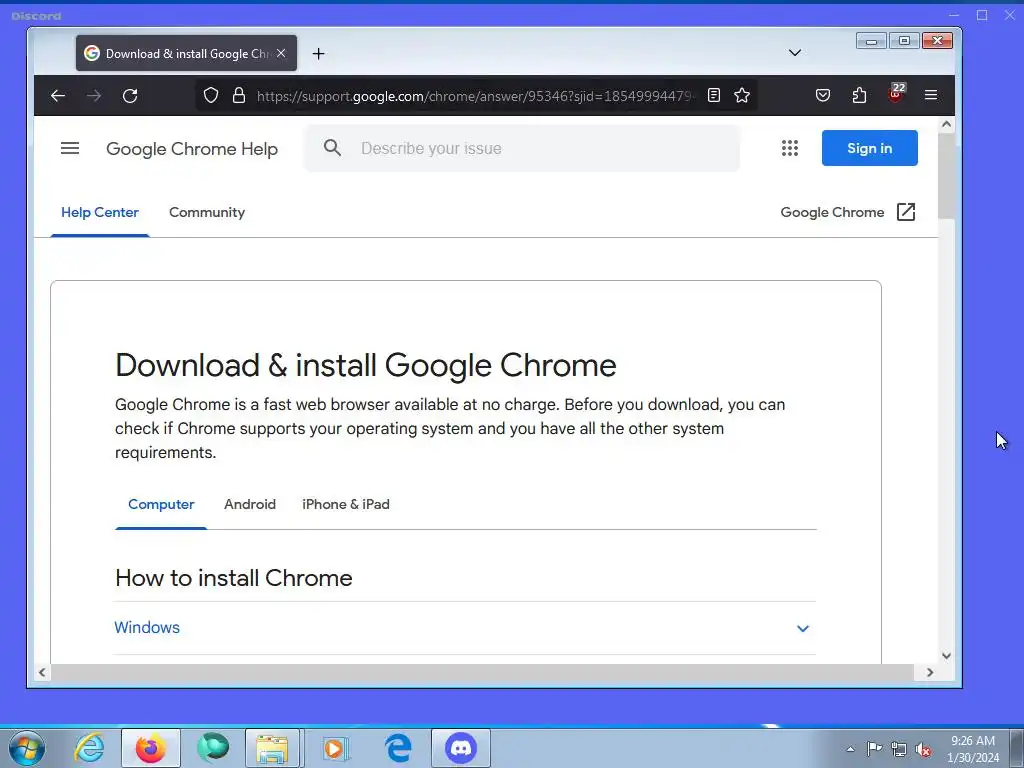Open the Google Chrome link text
The height and width of the screenshot is (768, 1024).
click(832, 212)
